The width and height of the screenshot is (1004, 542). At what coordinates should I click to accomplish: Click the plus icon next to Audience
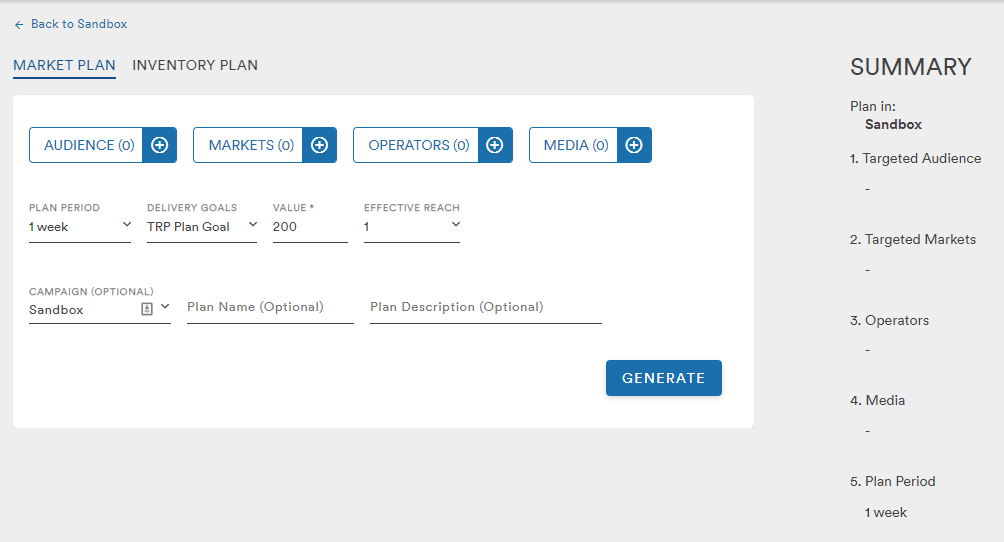click(159, 145)
